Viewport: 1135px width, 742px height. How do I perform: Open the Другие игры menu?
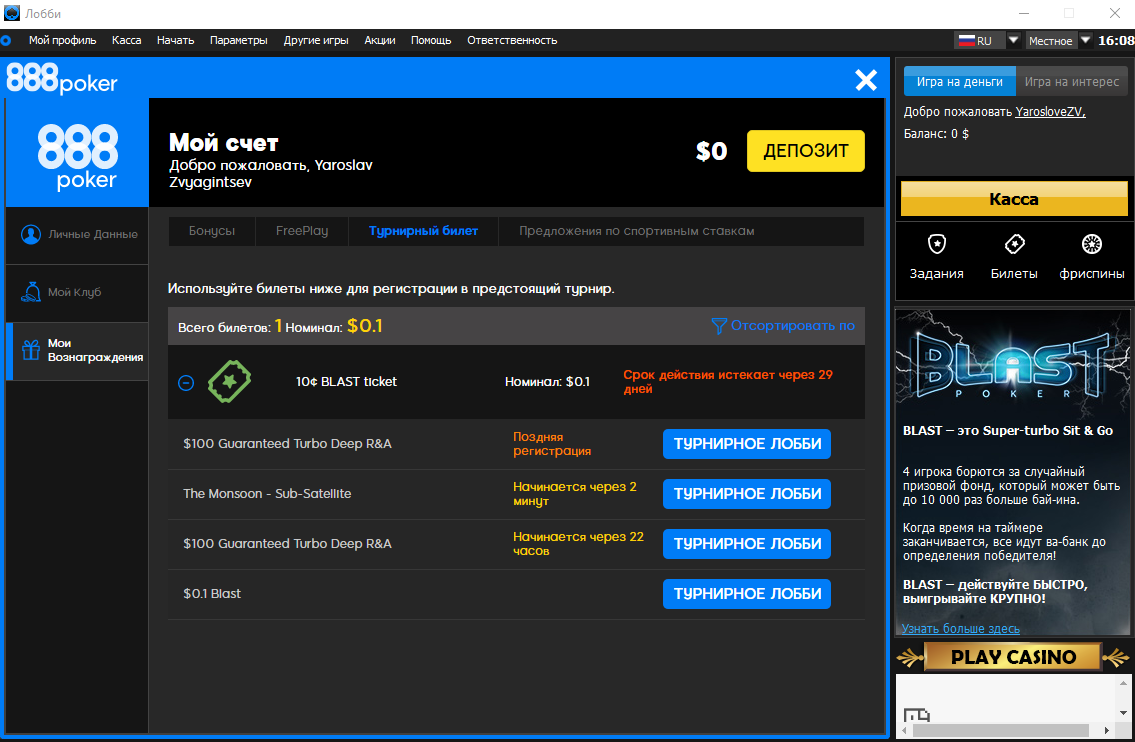point(316,41)
